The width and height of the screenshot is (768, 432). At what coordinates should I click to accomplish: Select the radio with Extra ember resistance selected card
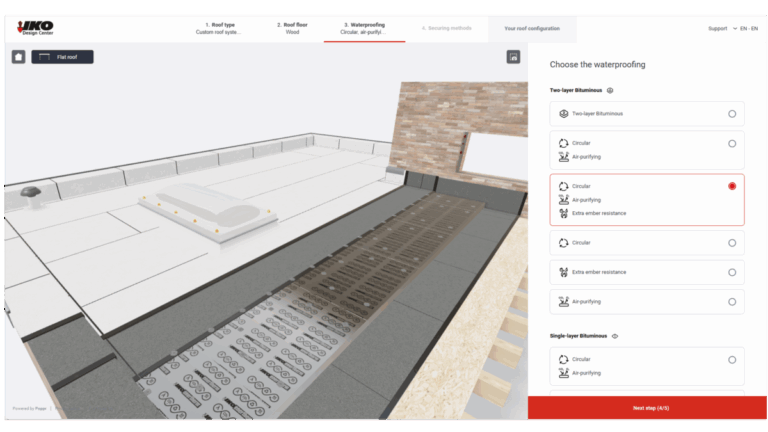point(732,186)
